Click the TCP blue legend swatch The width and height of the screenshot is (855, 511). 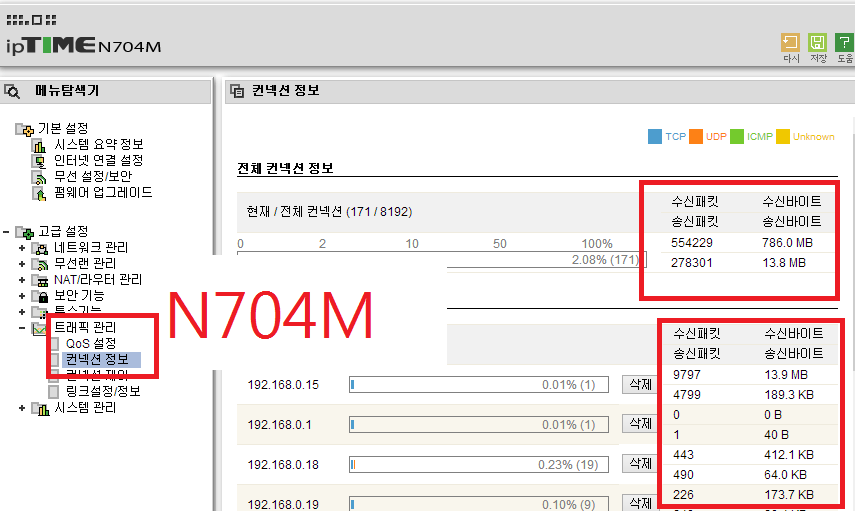655,137
